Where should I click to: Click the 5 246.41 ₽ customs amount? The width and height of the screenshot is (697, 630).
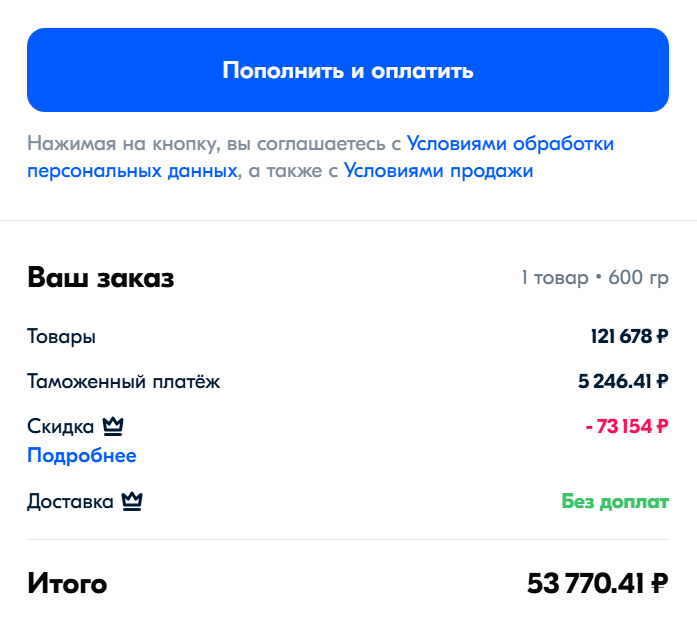tap(622, 382)
